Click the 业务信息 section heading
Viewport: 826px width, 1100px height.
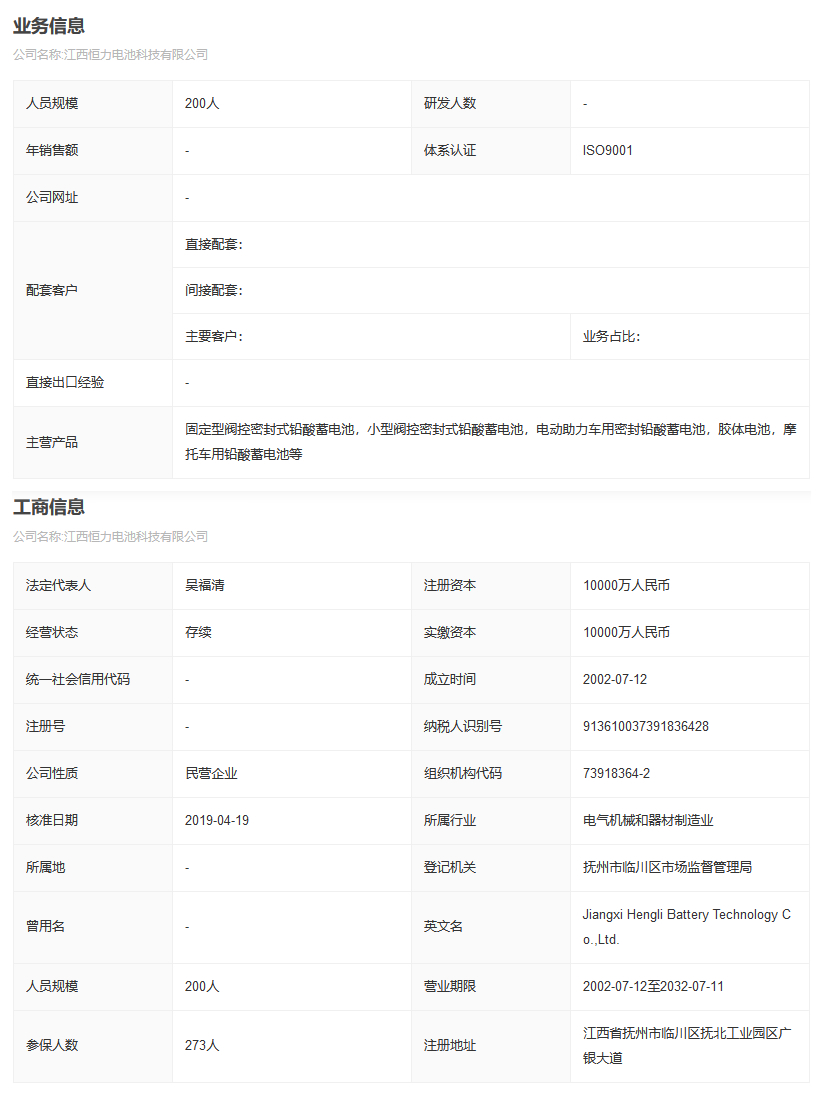pyautogui.click(x=48, y=26)
